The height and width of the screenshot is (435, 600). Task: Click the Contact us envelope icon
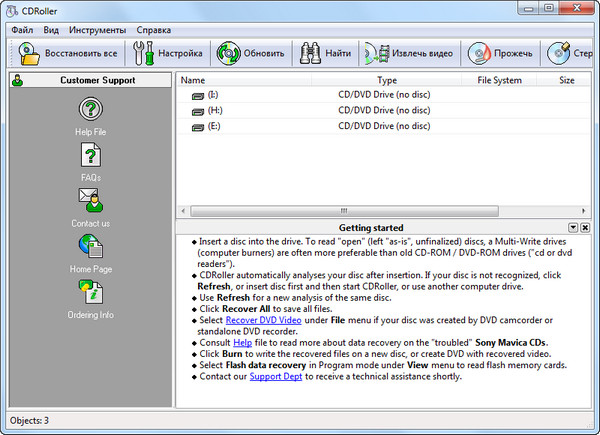point(91,200)
